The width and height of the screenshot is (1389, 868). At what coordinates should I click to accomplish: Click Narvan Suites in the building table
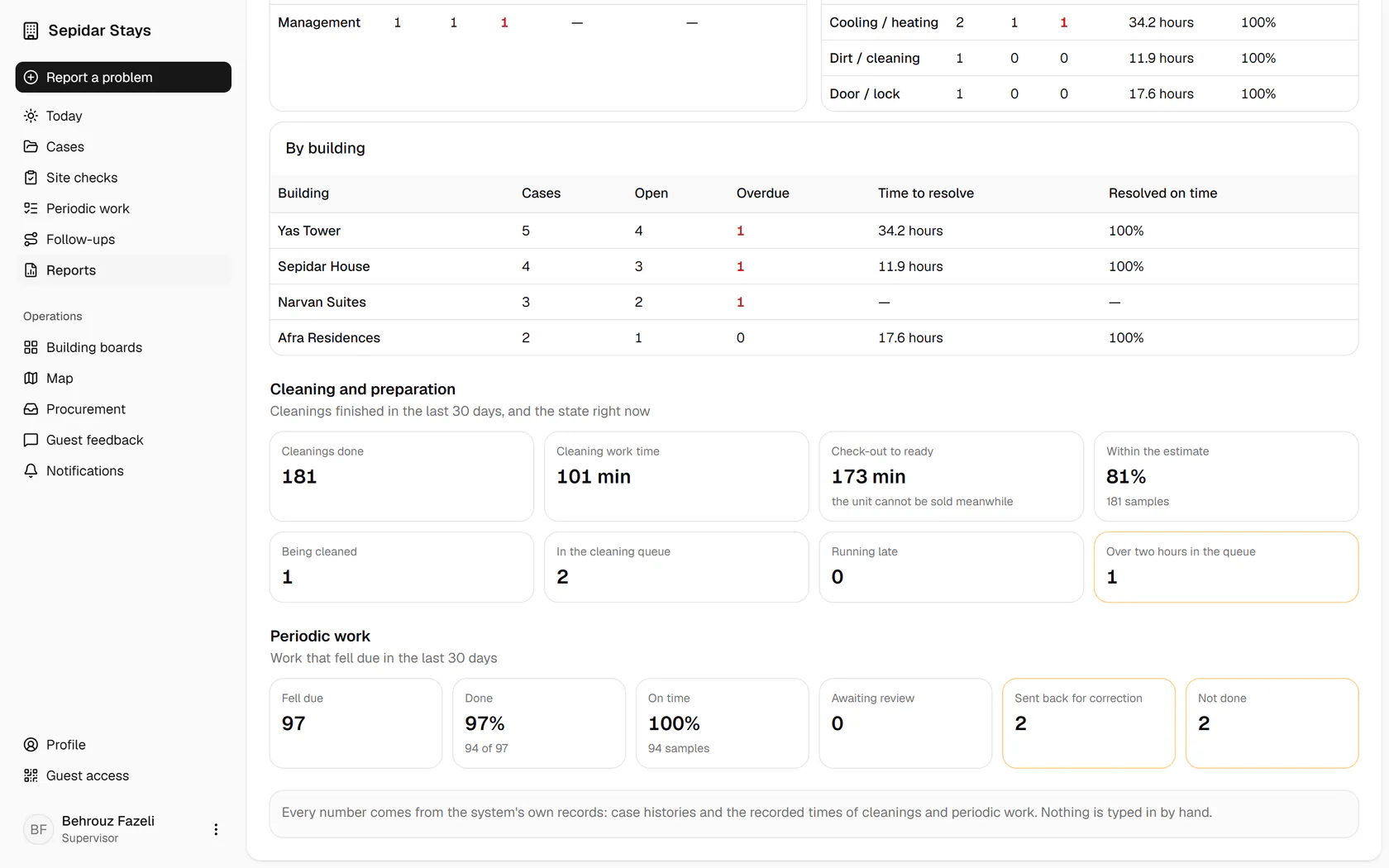[x=322, y=302]
